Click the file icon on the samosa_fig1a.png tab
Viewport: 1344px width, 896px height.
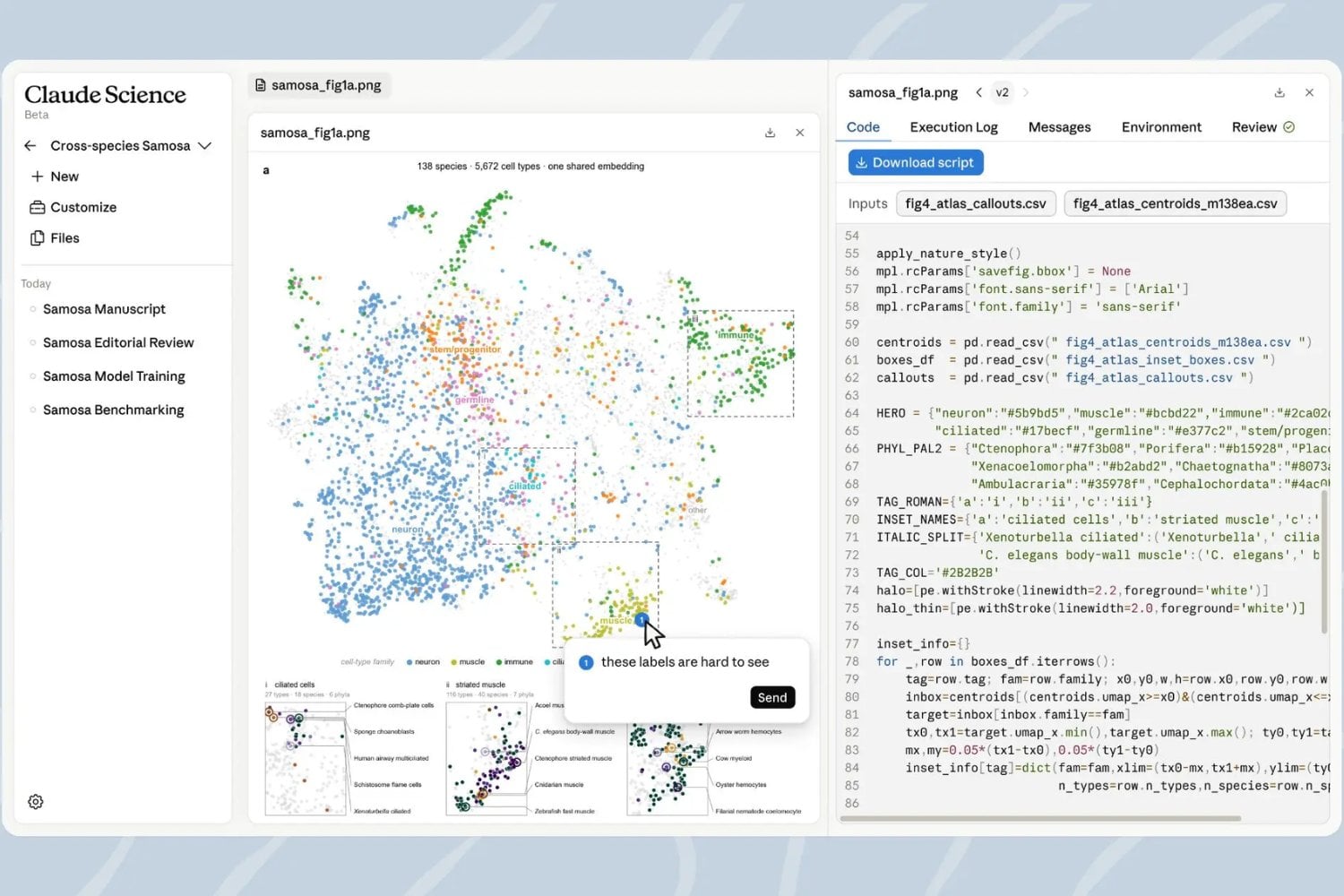(261, 85)
